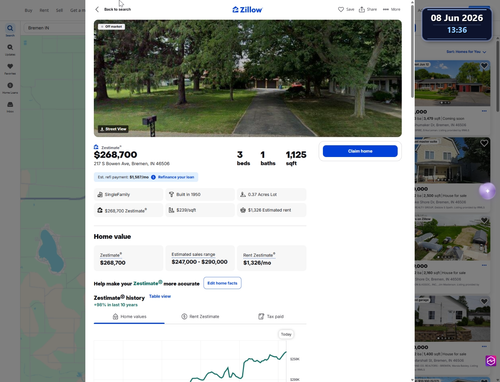
Task: Switch to the Rent Zestimate tab
Action: (200, 317)
